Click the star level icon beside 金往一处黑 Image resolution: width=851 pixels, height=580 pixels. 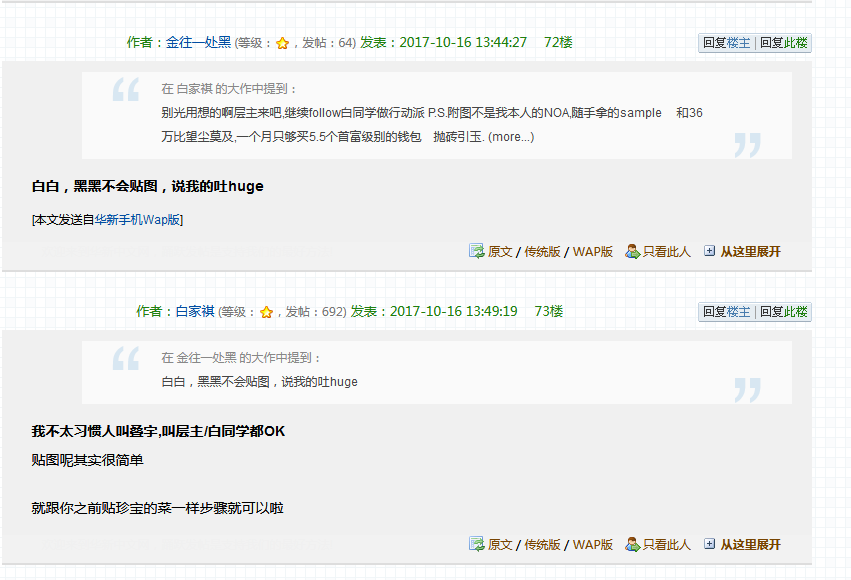point(282,43)
